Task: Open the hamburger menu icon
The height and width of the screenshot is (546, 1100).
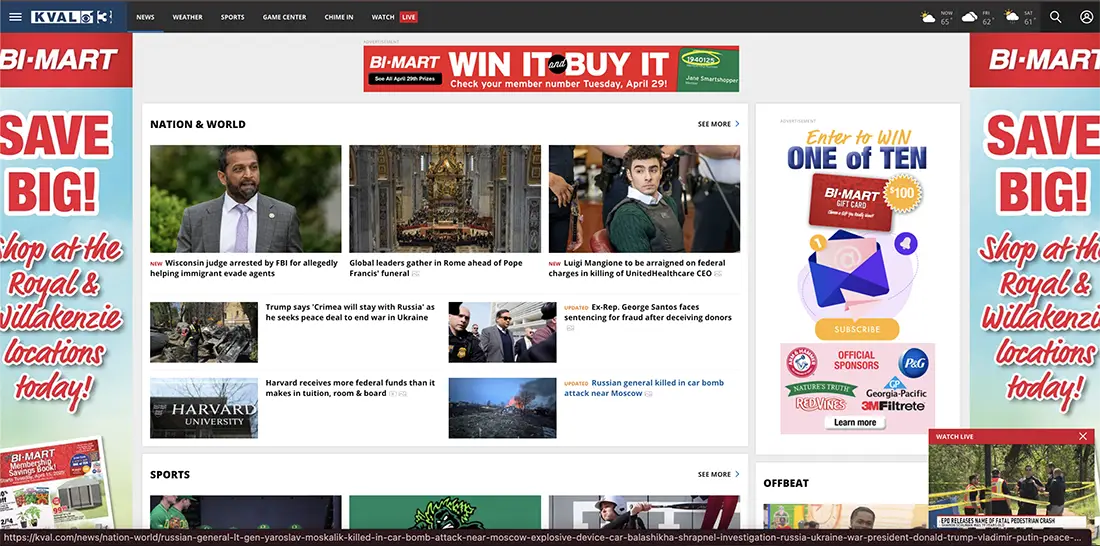Action: point(15,17)
